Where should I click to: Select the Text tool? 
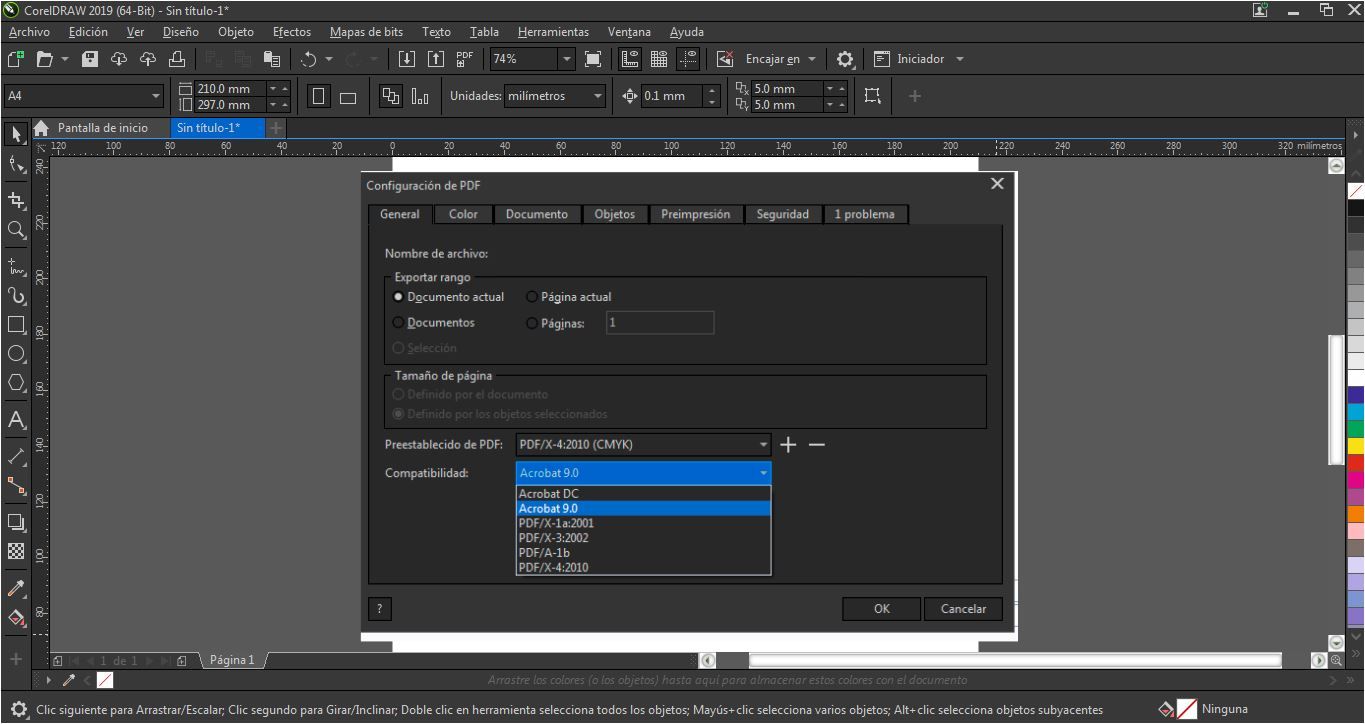pos(16,420)
